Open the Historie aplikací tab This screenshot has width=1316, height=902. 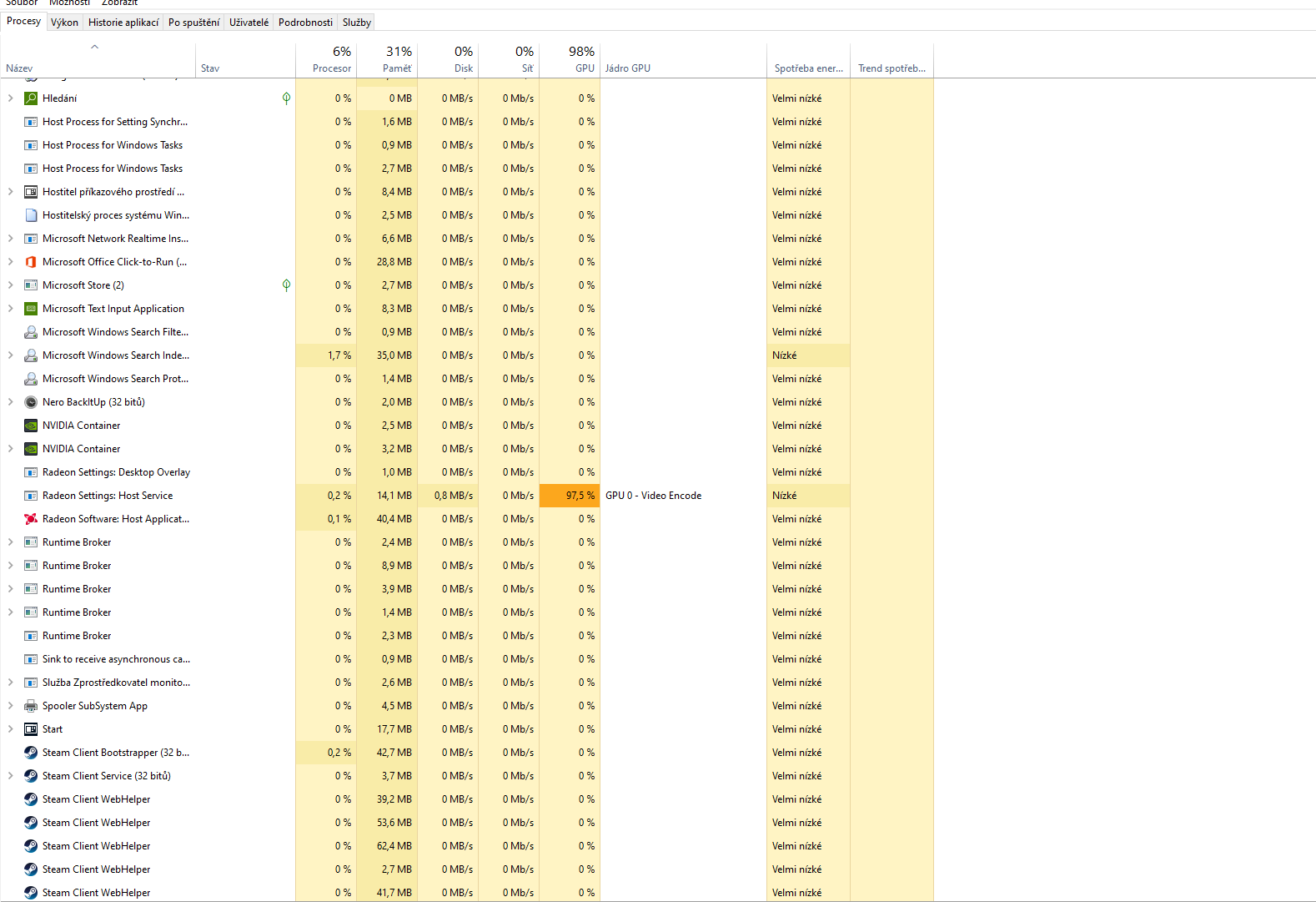pyautogui.click(x=123, y=23)
